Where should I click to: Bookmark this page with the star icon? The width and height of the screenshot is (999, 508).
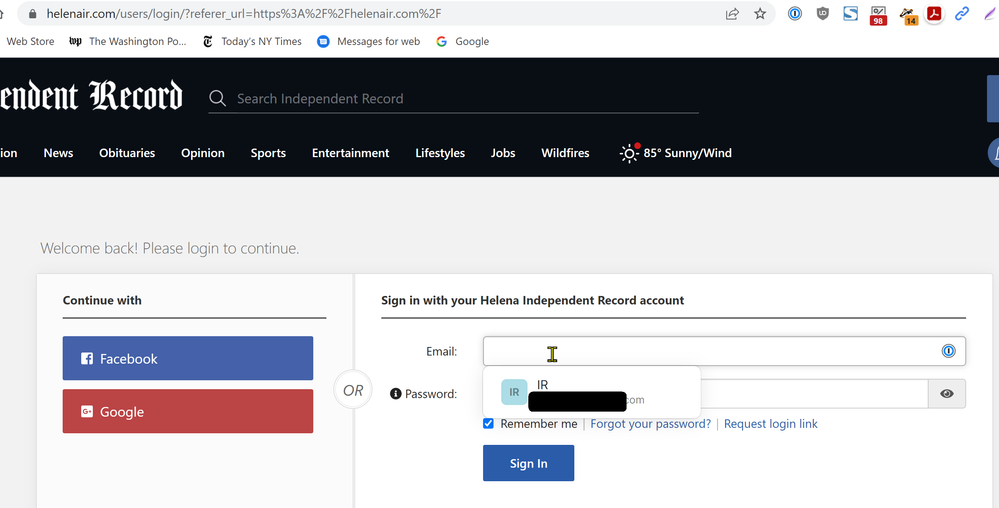pyautogui.click(x=760, y=14)
